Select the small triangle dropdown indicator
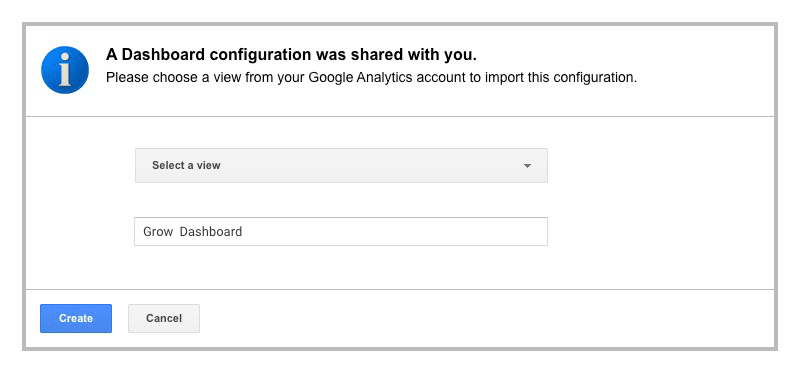This screenshot has width=802, height=373. click(x=527, y=166)
